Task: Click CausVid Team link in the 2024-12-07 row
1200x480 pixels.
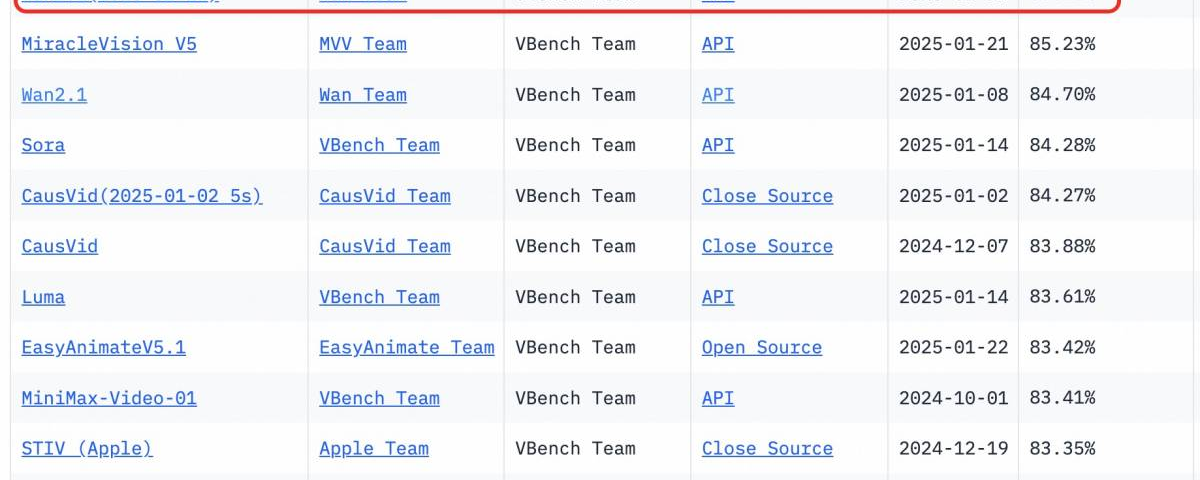Action: [384, 246]
